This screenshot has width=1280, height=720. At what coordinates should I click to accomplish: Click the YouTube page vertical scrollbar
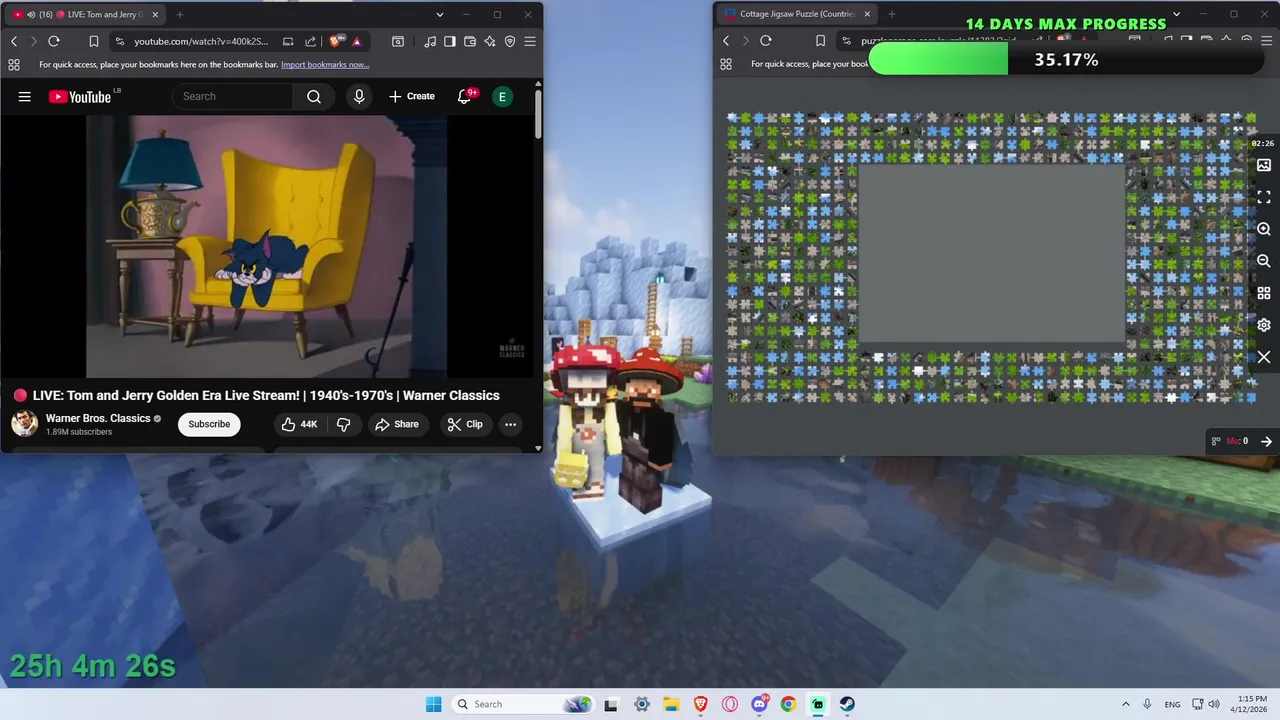click(538, 115)
